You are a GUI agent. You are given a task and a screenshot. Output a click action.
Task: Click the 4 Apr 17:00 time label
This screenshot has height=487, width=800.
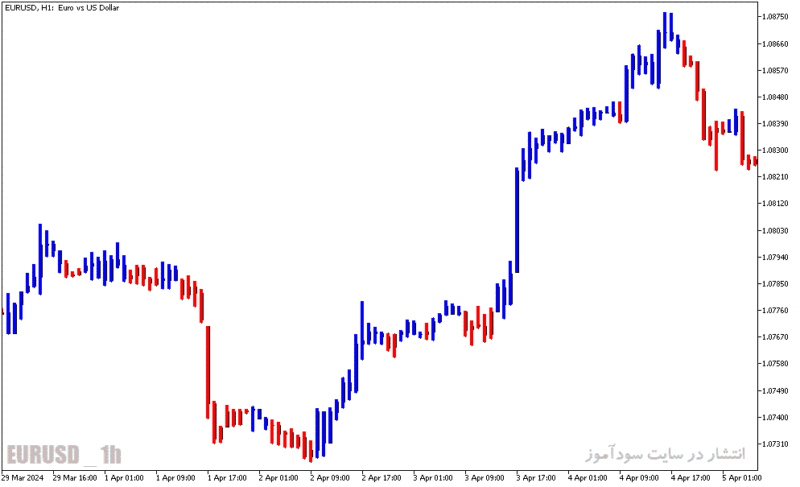[x=691, y=478]
